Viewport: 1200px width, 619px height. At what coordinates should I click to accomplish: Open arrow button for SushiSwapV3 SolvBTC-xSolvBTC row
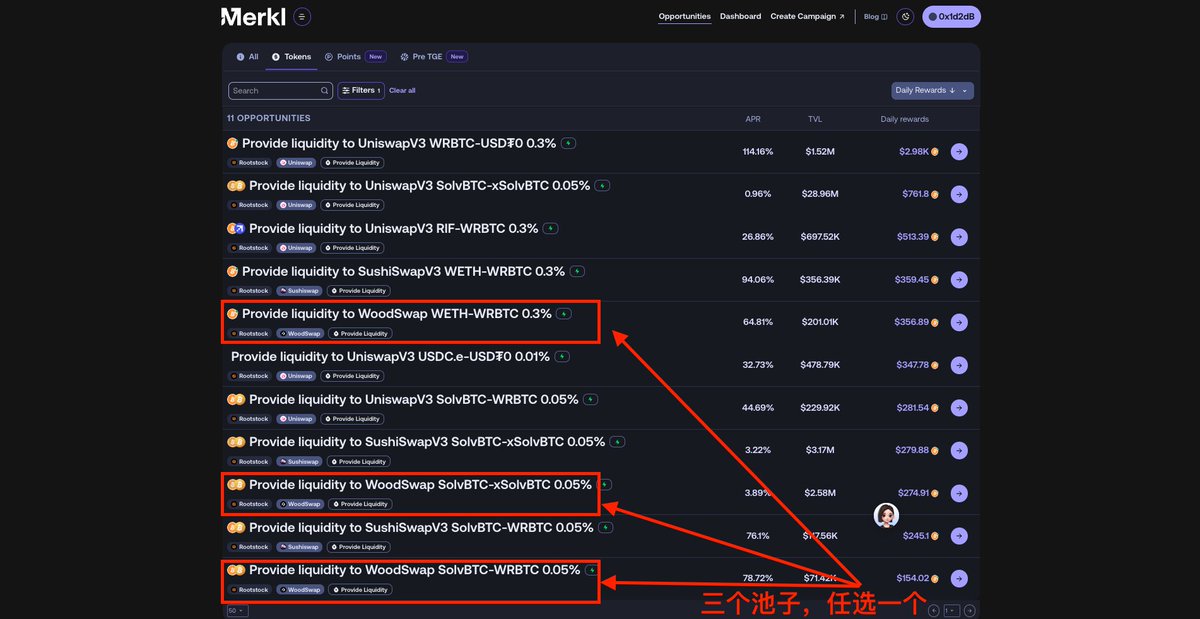959,450
